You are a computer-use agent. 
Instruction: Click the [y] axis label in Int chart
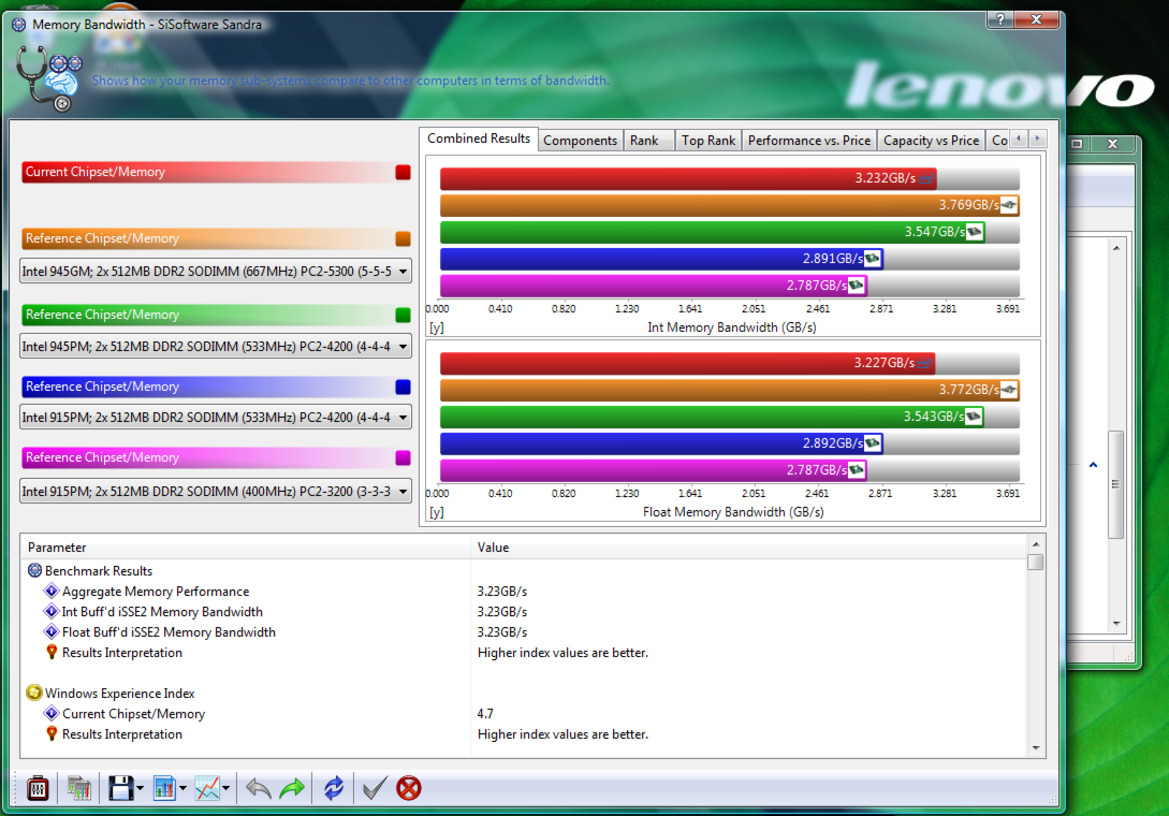click(x=436, y=328)
